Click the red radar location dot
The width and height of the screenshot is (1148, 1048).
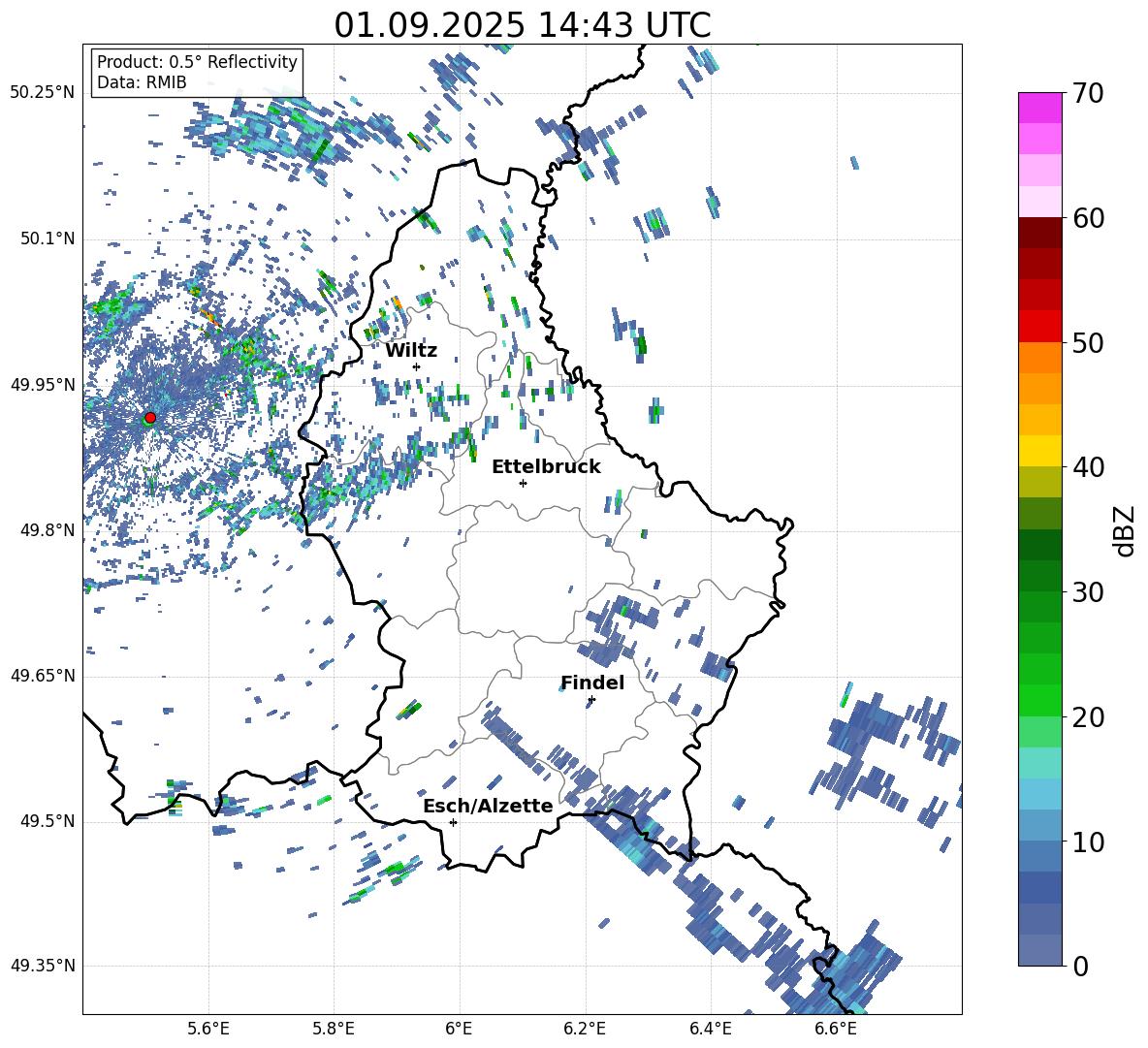150,418
